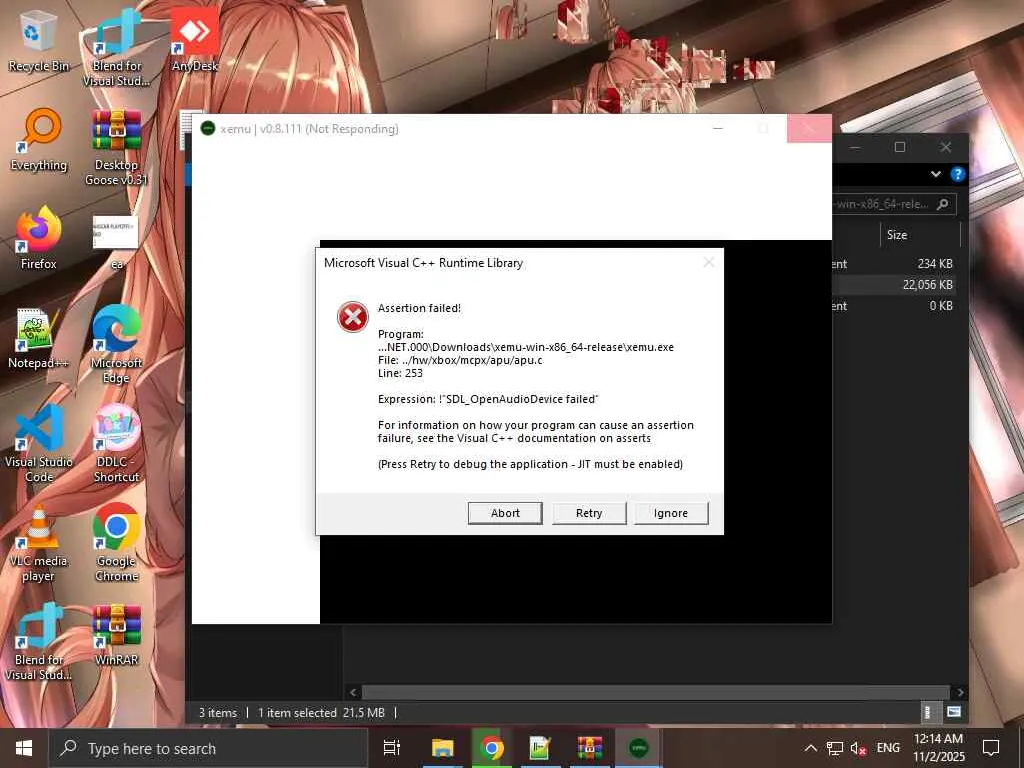Viewport: 1024px width, 768px height.
Task: Click the File Explorer search box
Action: point(893,204)
